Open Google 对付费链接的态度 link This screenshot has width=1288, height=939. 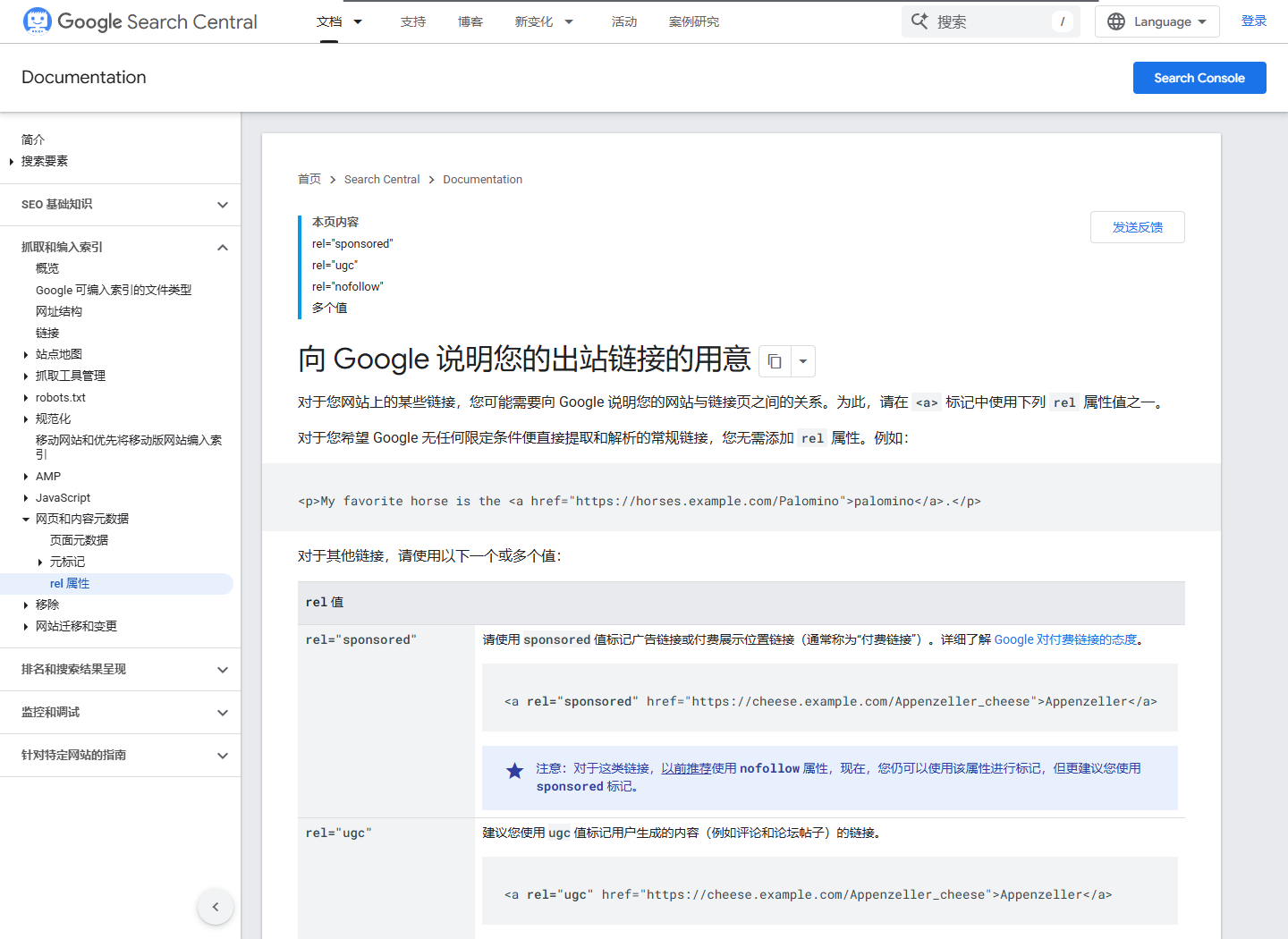click(1066, 639)
